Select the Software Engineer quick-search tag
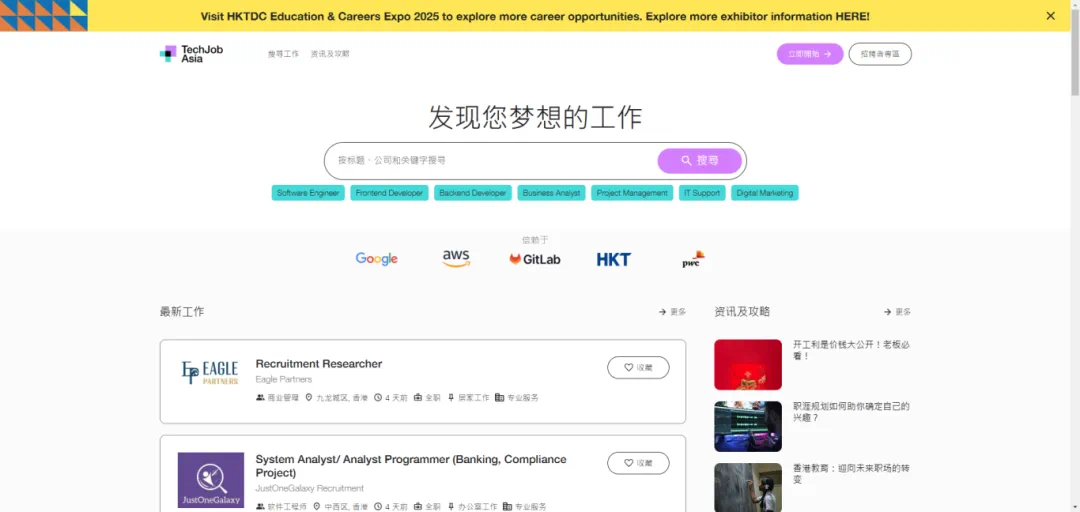1080x512 pixels. pos(308,193)
